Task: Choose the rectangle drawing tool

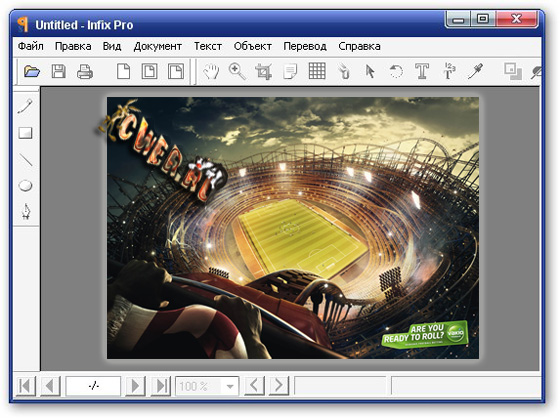Action: [x=25, y=133]
